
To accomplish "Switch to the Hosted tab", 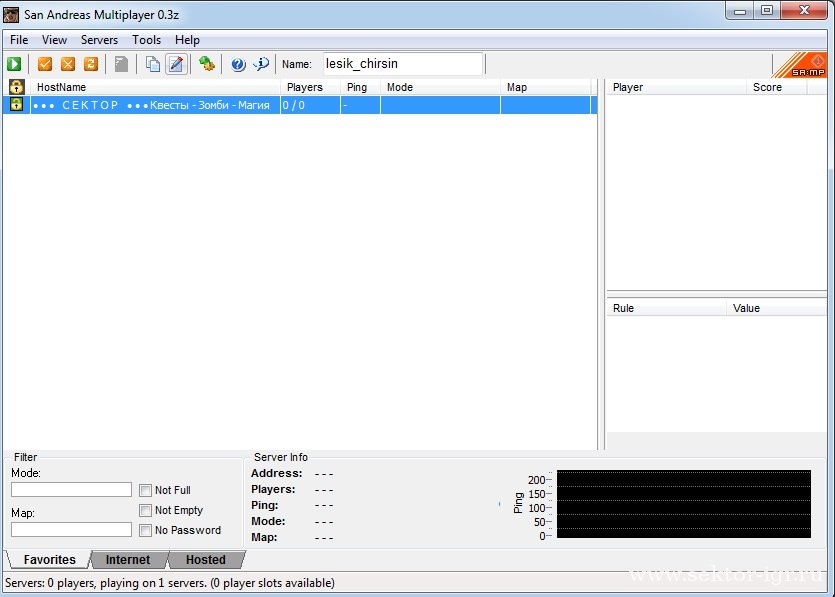I will [206, 560].
